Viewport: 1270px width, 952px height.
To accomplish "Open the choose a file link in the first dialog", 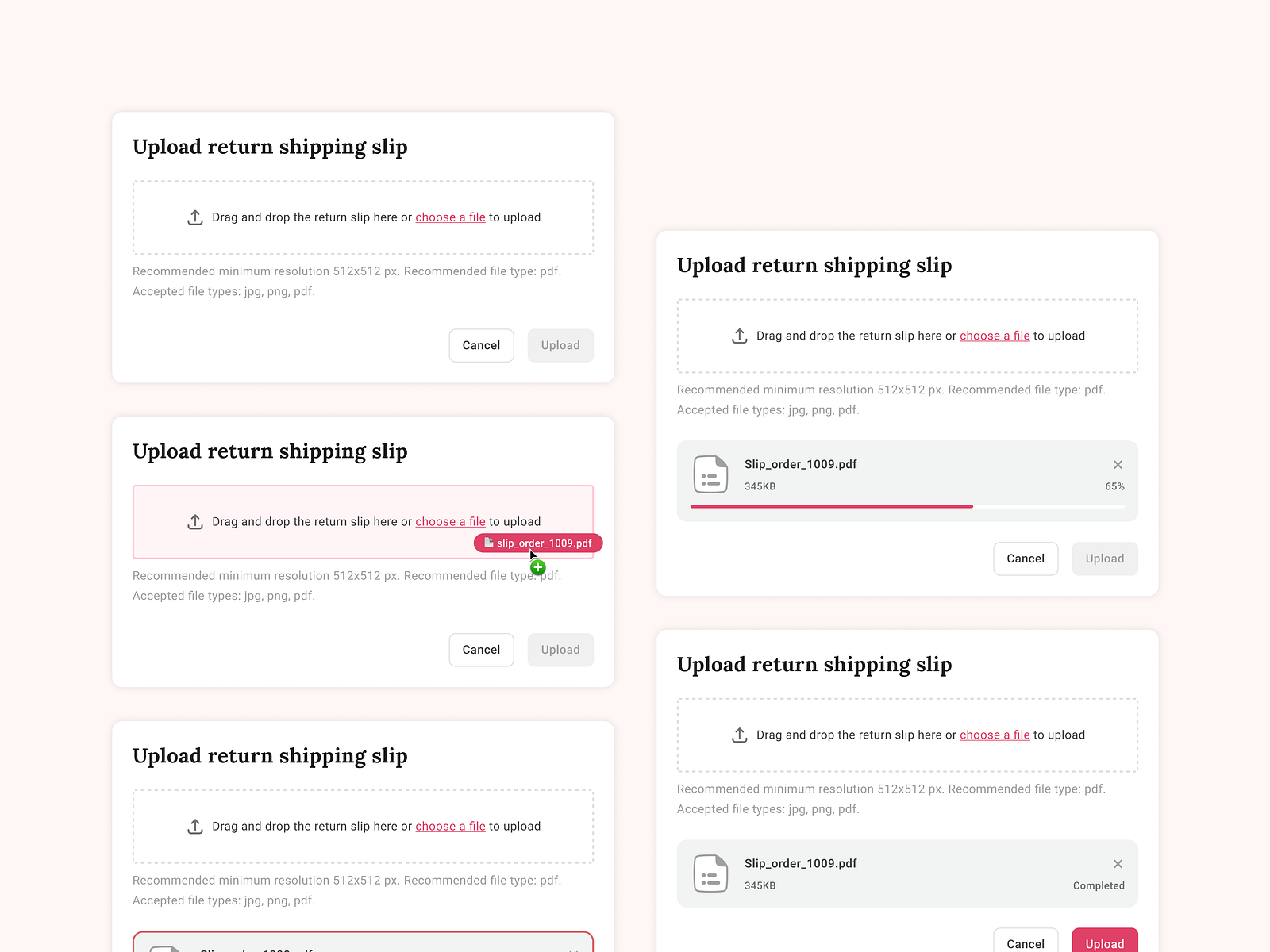I will click(450, 217).
